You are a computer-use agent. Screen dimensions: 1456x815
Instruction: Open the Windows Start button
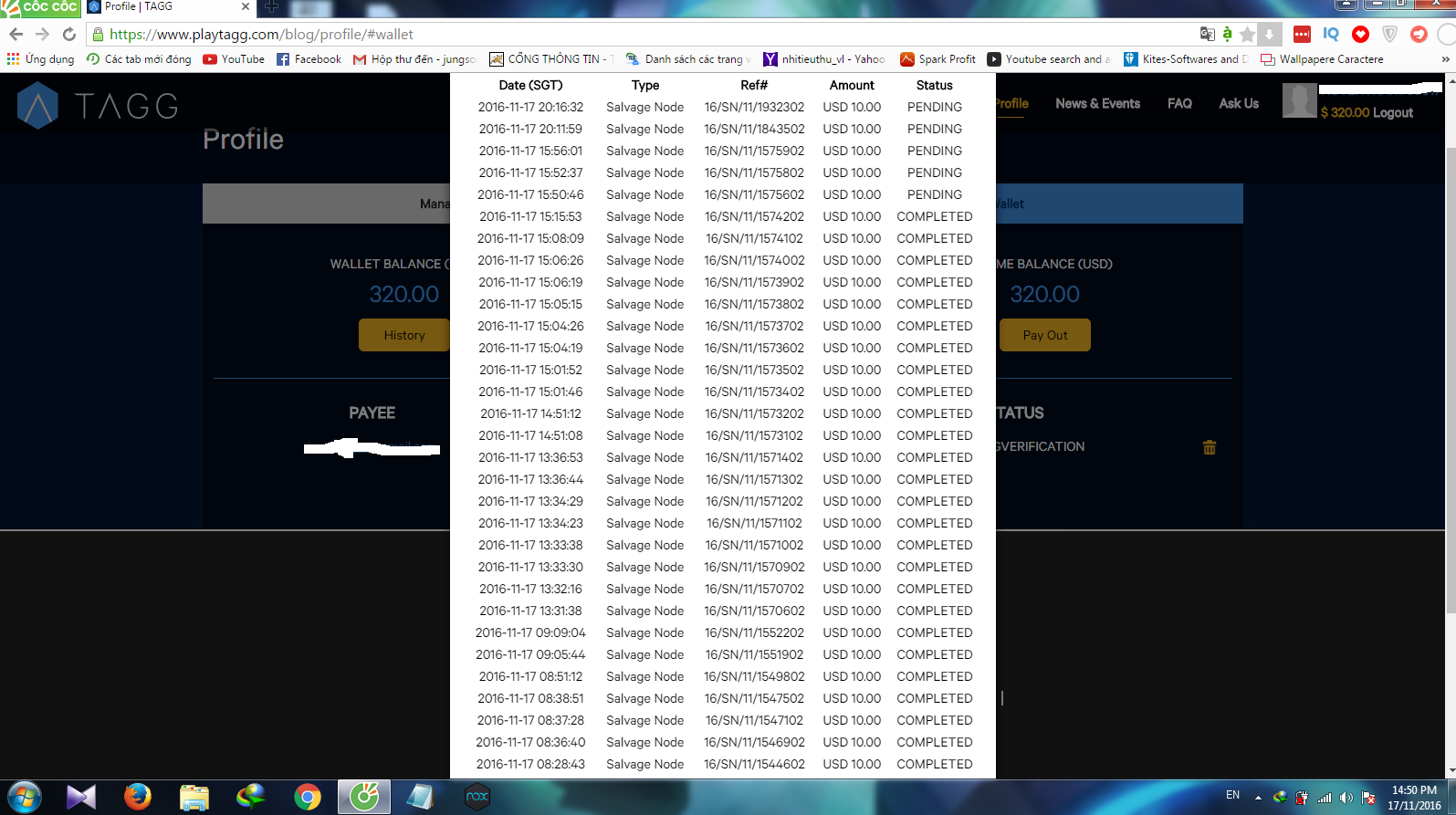click(24, 797)
